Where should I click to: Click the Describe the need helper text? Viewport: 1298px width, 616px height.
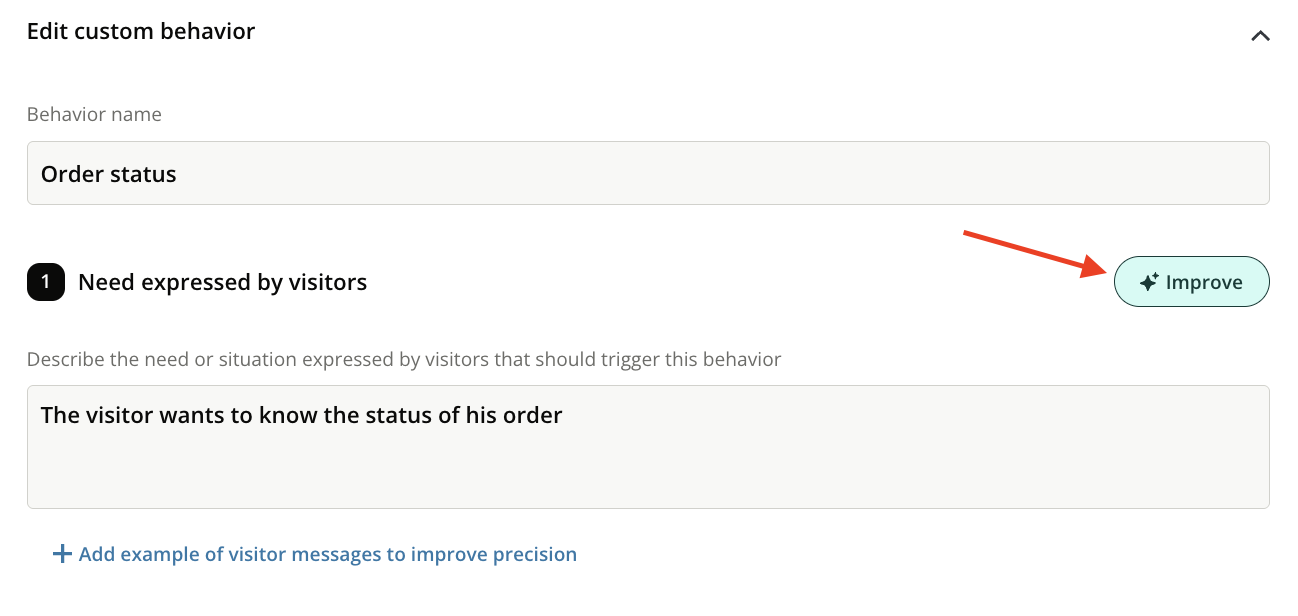click(403, 359)
